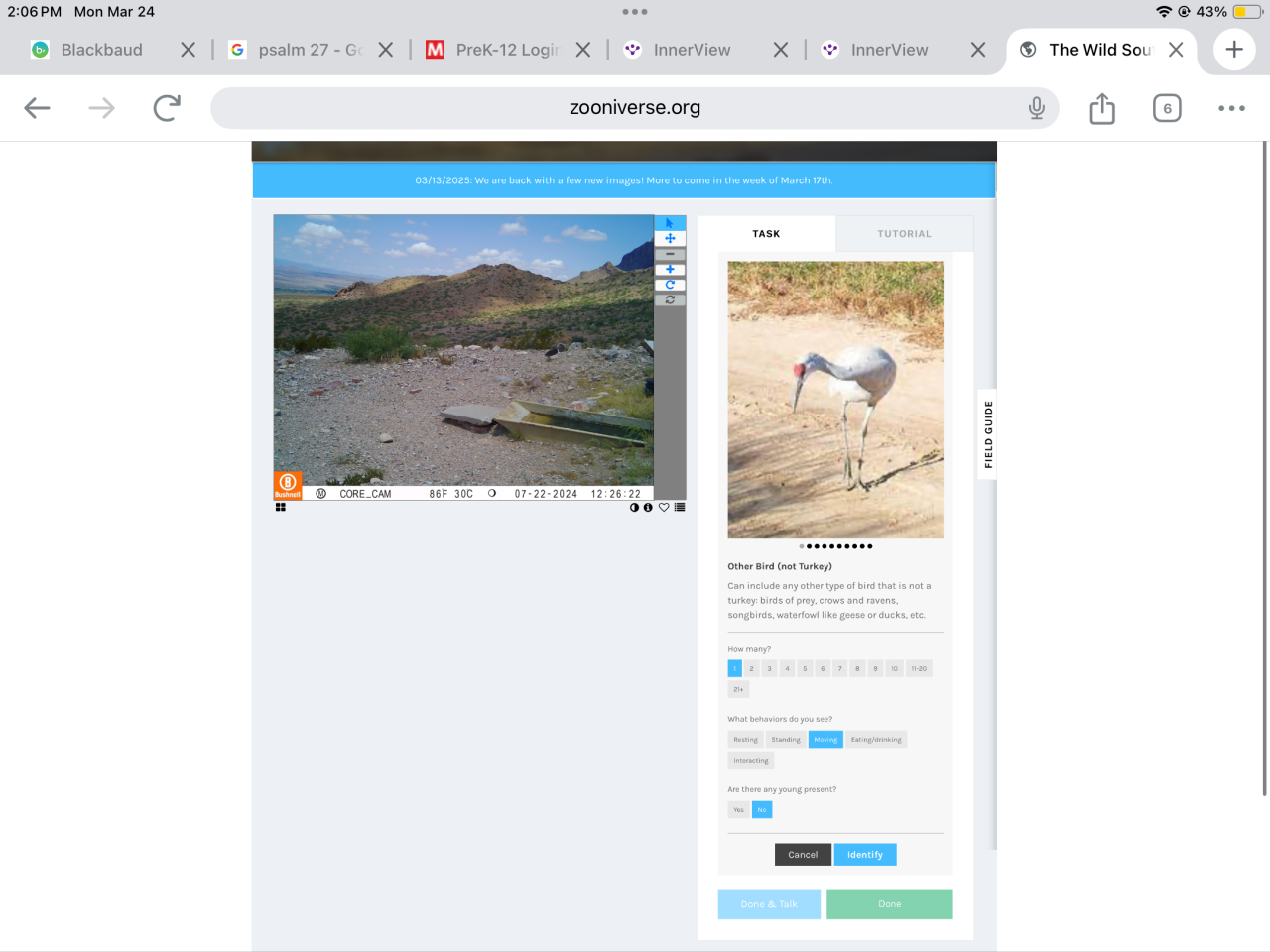Go forward to next page
Viewport: 1270px width, 952px height.
pyautogui.click(x=102, y=108)
